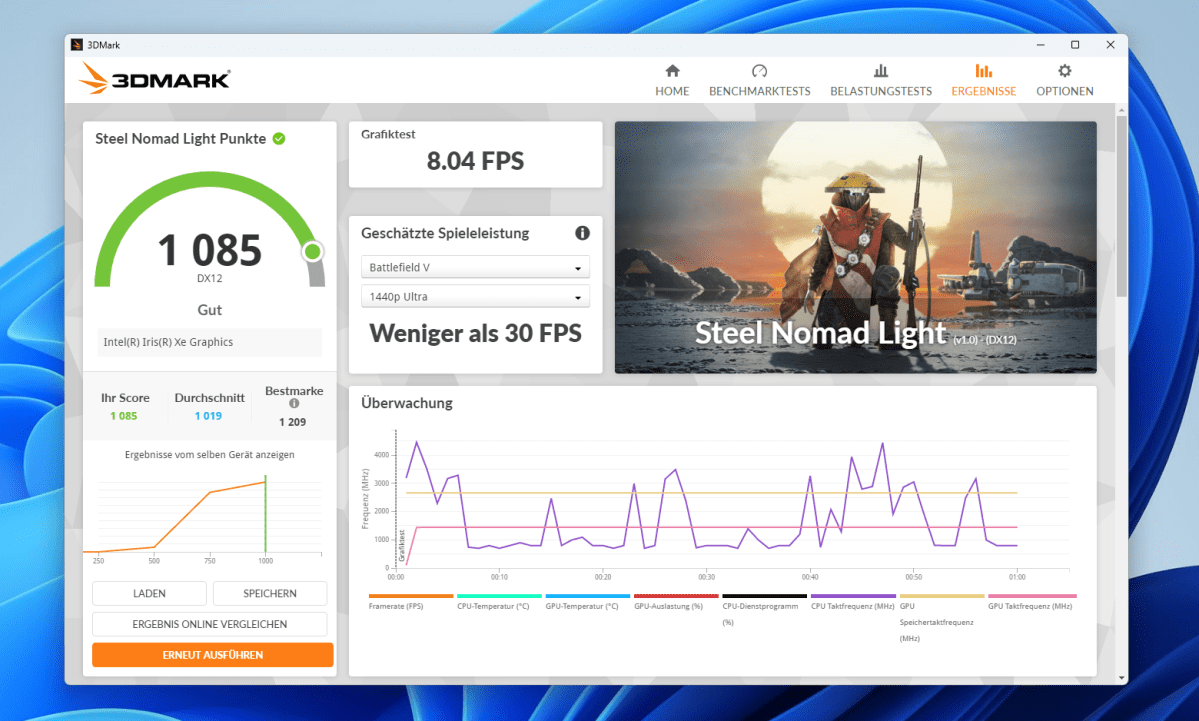Screen dimensions: 1199x721
Task: Toggle GPU Speichertaktfrequenz yellow legend swatch
Action: pos(941,596)
